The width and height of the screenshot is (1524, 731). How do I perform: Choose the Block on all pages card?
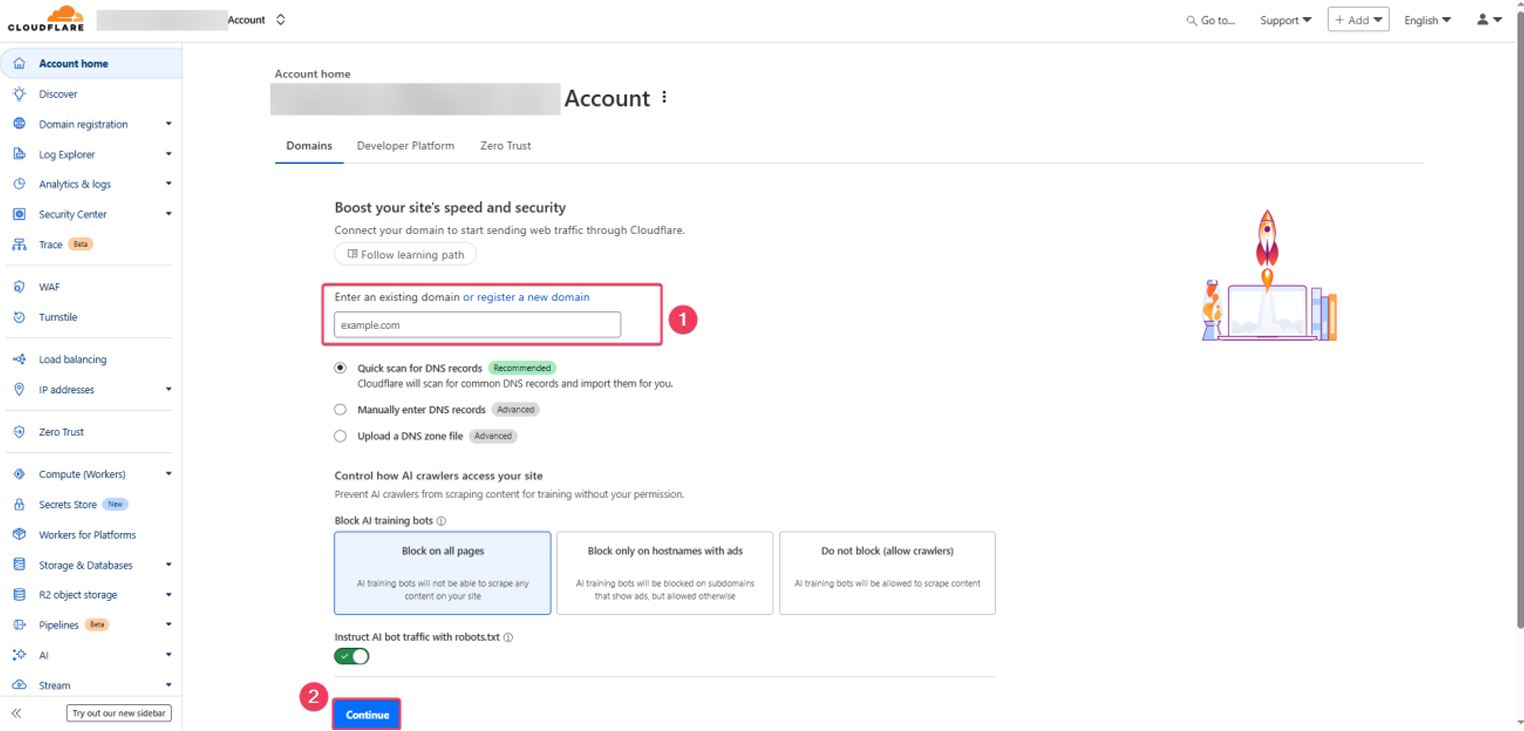pyautogui.click(x=443, y=573)
